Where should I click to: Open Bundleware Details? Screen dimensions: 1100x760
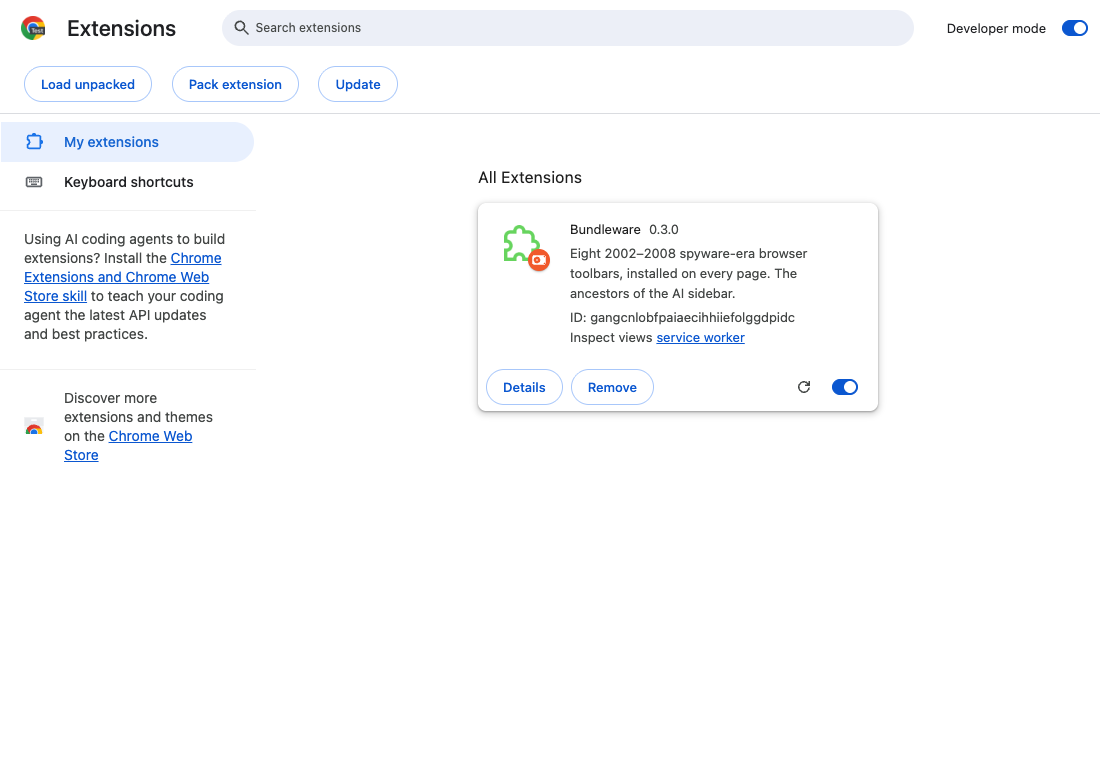point(524,387)
